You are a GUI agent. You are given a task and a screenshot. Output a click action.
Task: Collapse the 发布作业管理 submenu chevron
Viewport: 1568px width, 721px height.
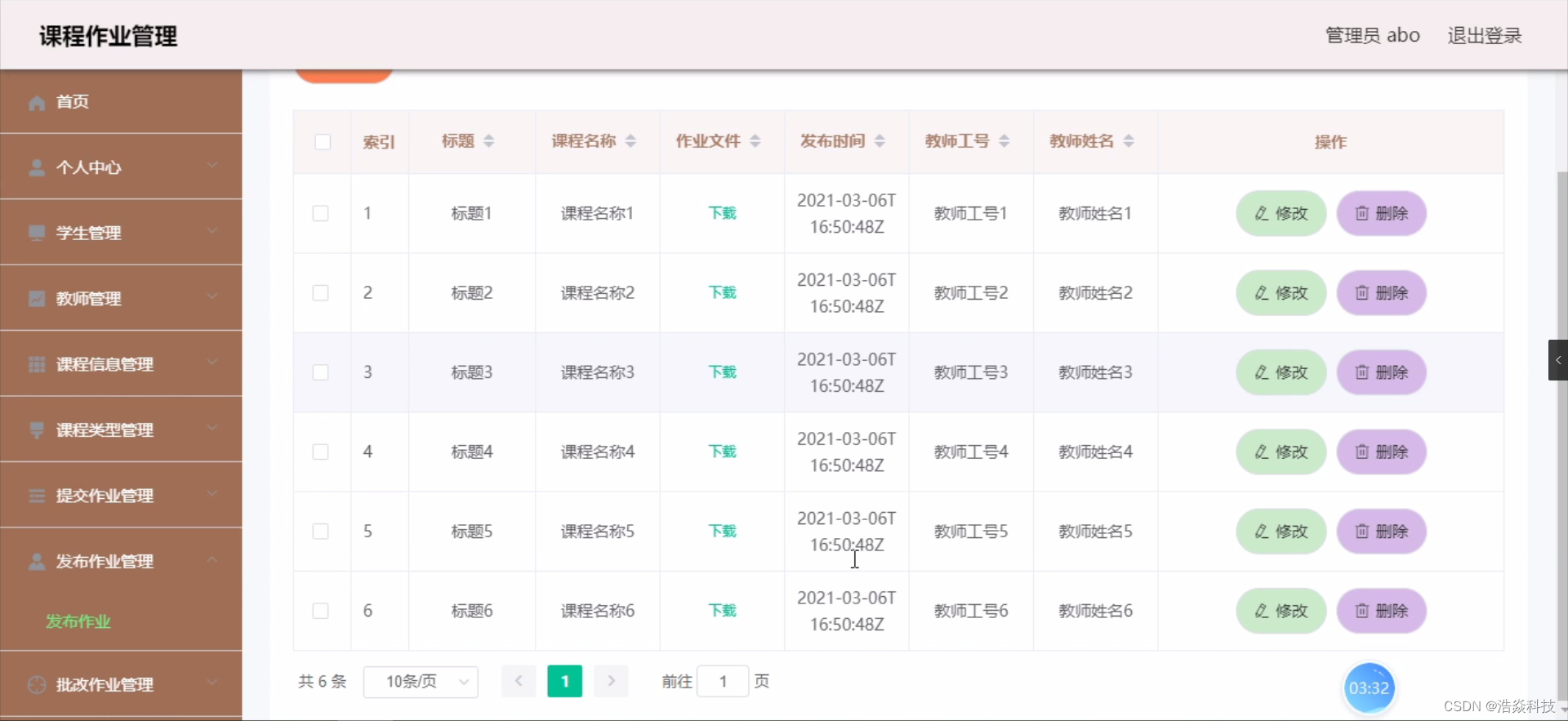(x=212, y=559)
